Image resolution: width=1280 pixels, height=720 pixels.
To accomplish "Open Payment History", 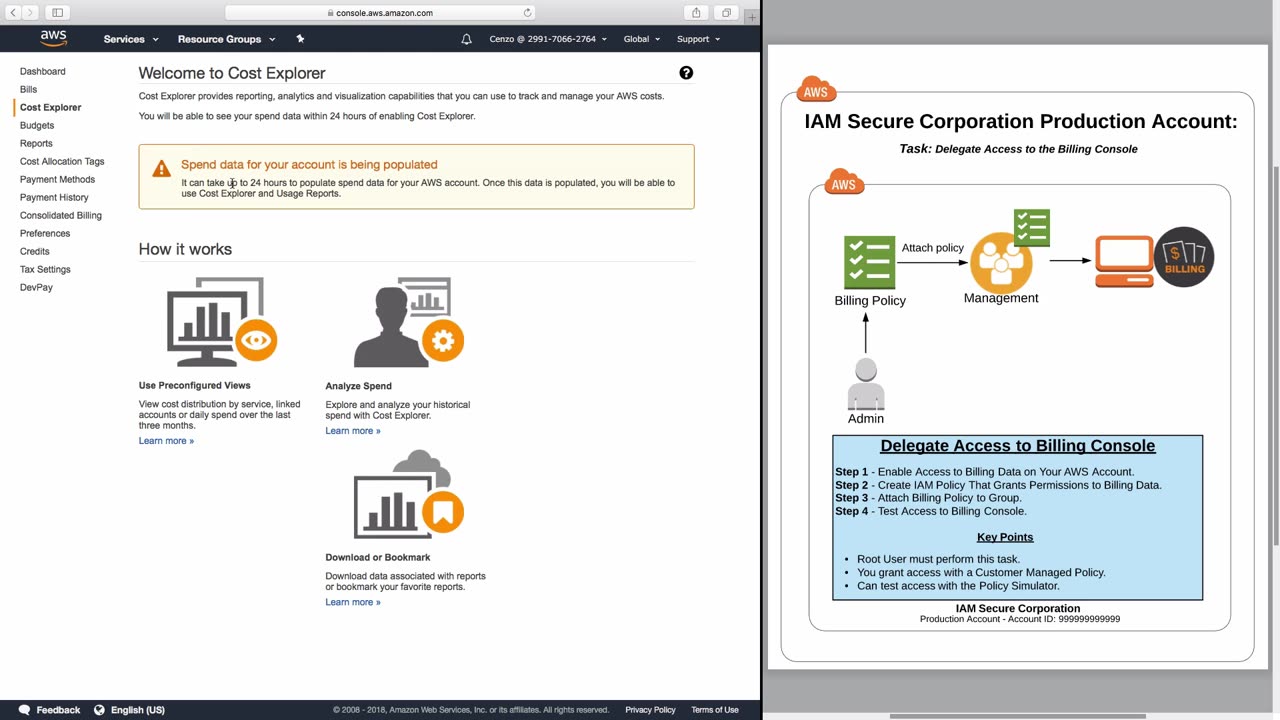I will [54, 198].
